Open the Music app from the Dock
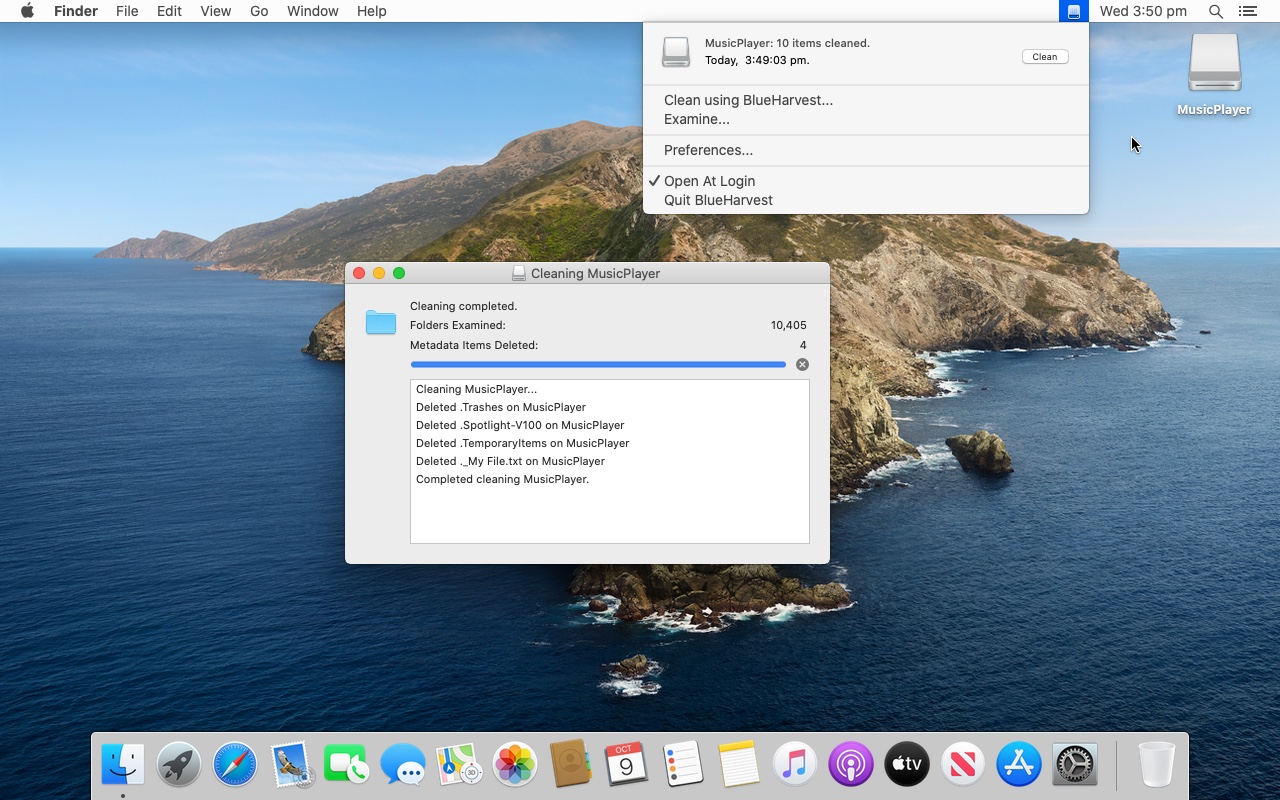 tap(795, 763)
